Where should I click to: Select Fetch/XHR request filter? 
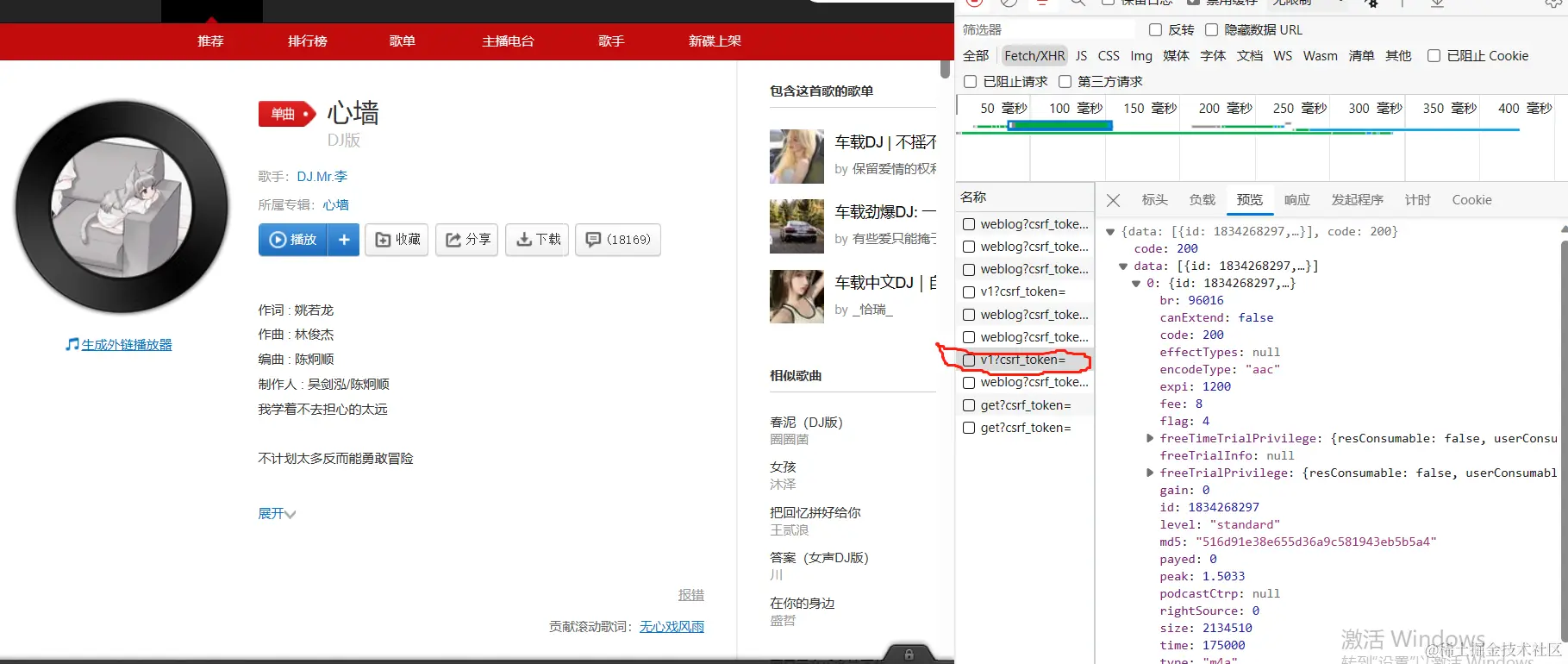[1034, 56]
